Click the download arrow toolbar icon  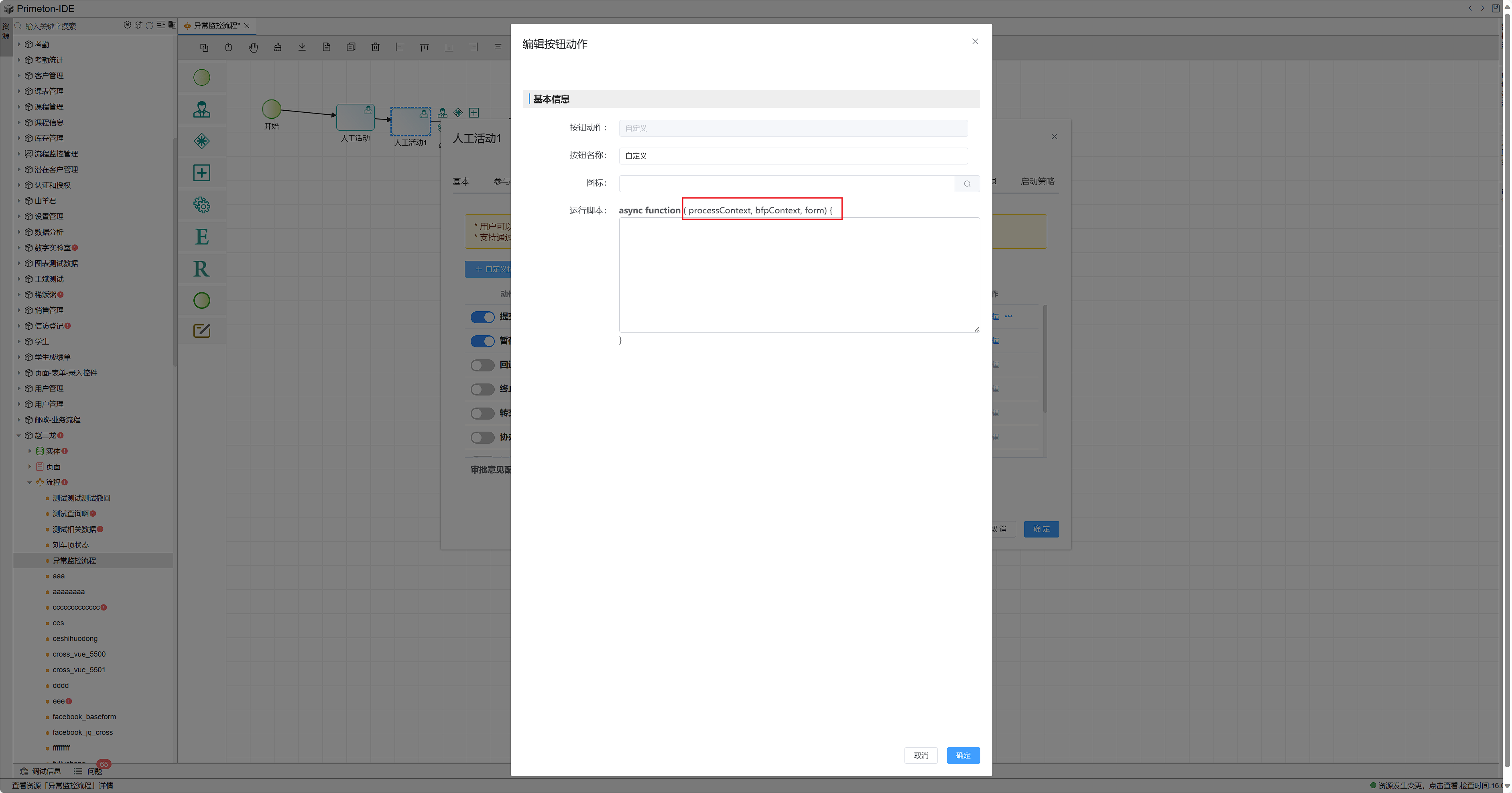(x=302, y=47)
